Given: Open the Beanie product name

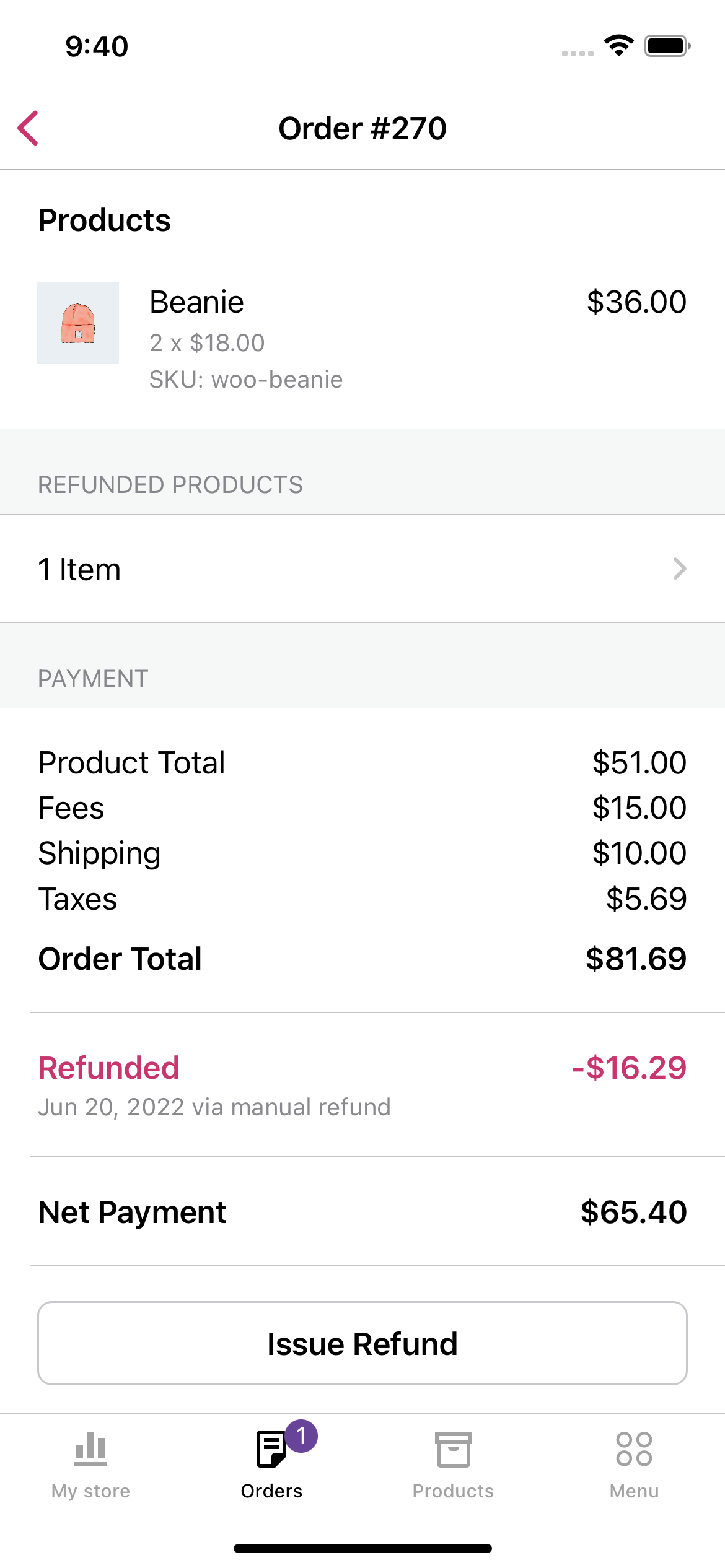Looking at the screenshot, I should [x=197, y=302].
